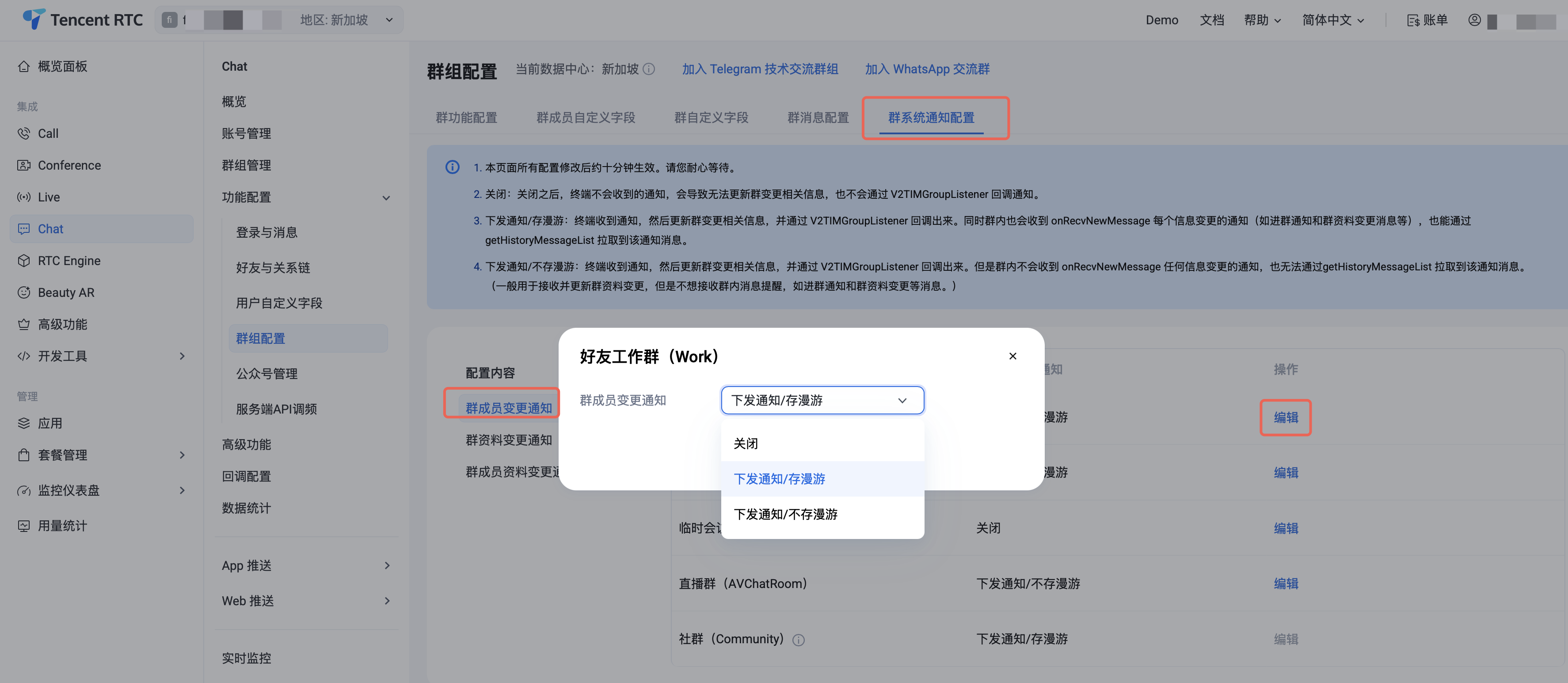Click the Tencent RTC logo icon
The image size is (1568, 683).
[x=34, y=19]
